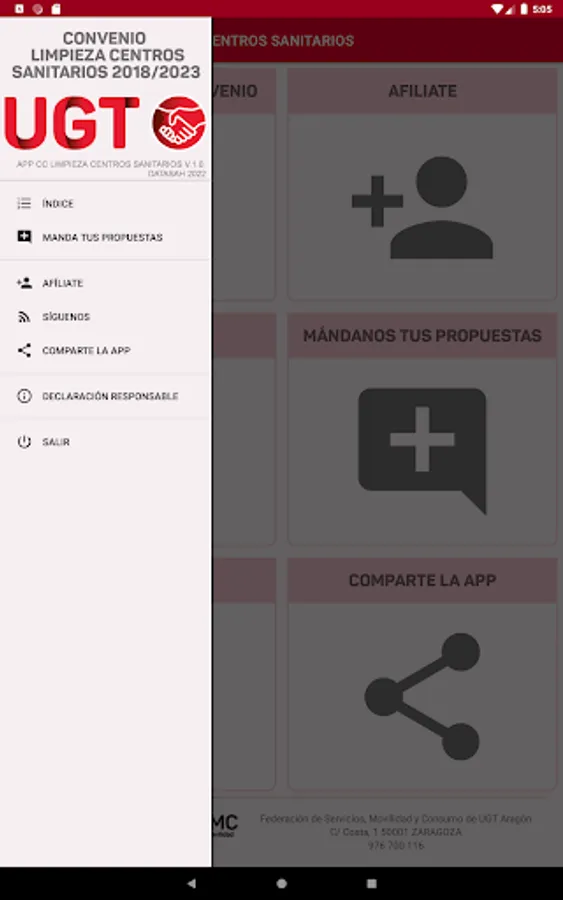This screenshot has width=563, height=900.
Task: Click the large add-person icon on Afiliate card
Action: point(422,208)
